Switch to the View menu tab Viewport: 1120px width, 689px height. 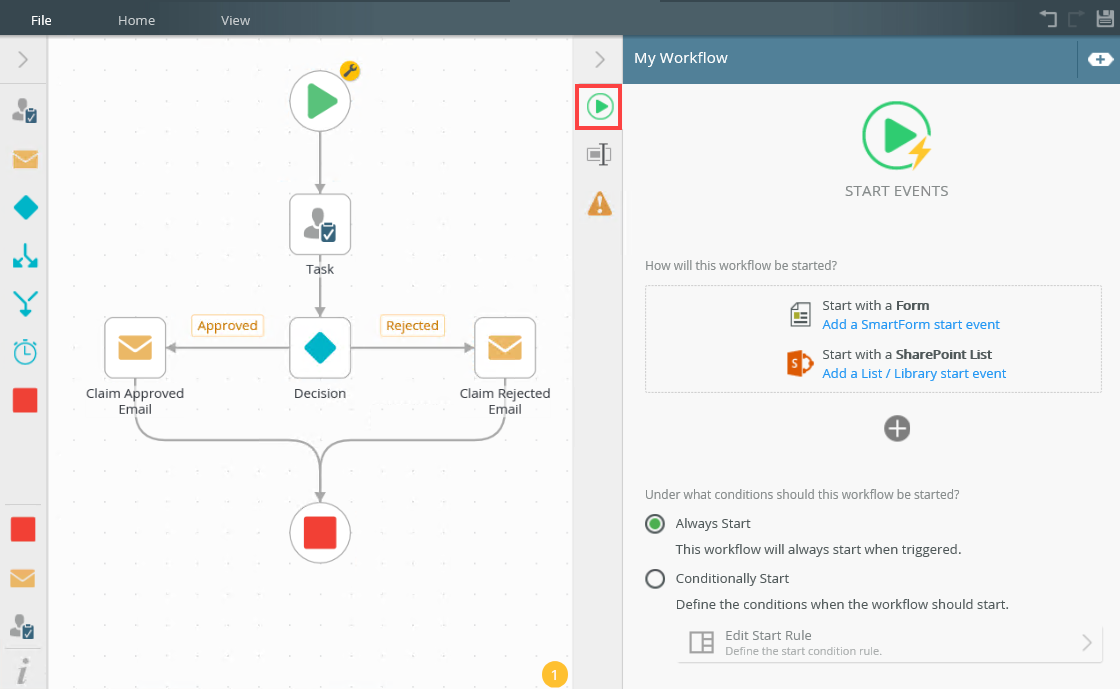(235, 20)
